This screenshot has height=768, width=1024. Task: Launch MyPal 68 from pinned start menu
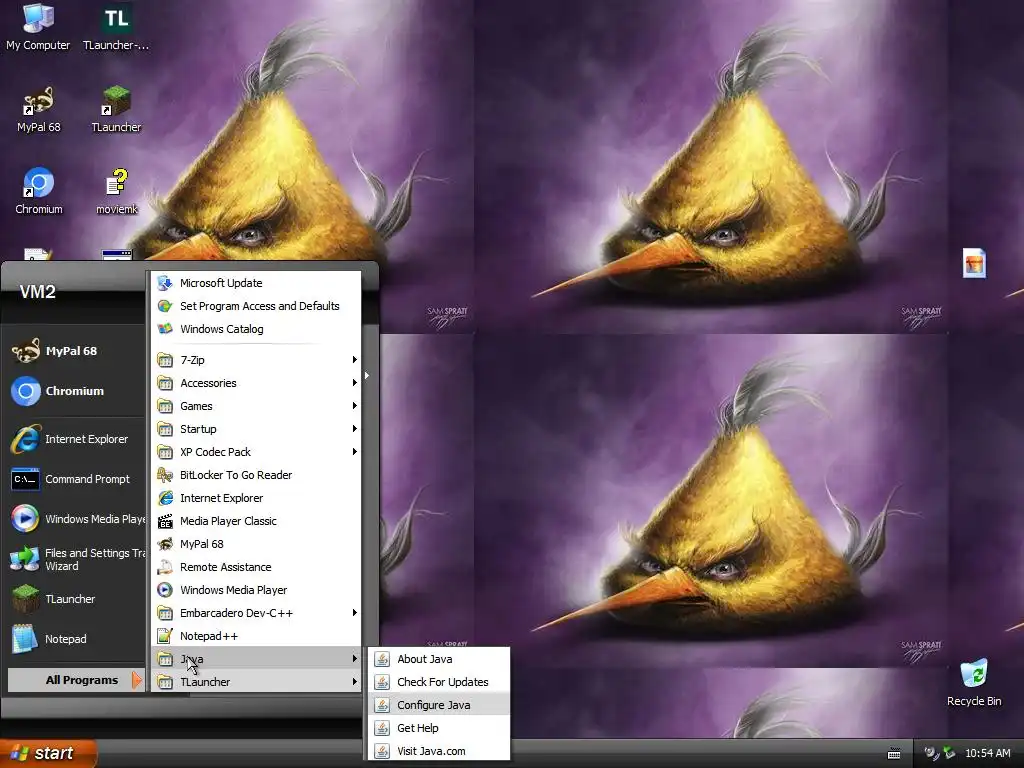(76, 351)
